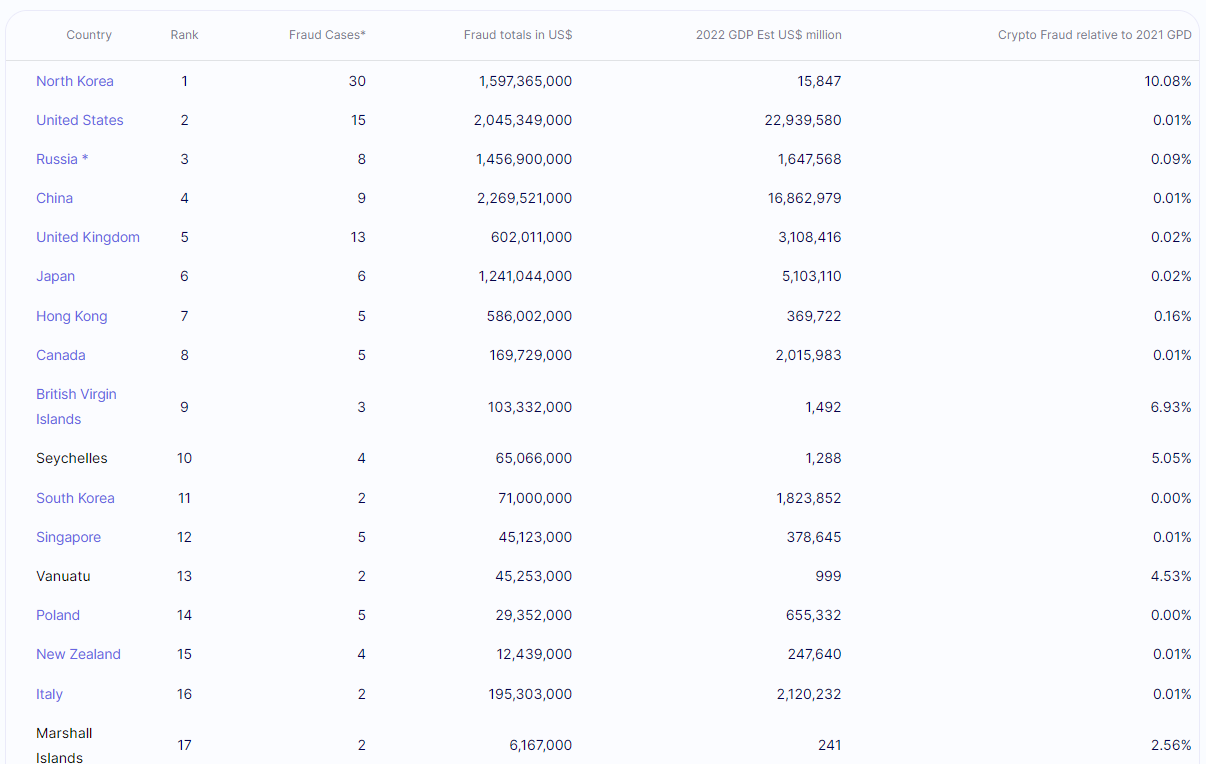Open the North Korea country link
1206x764 pixels.
(75, 81)
